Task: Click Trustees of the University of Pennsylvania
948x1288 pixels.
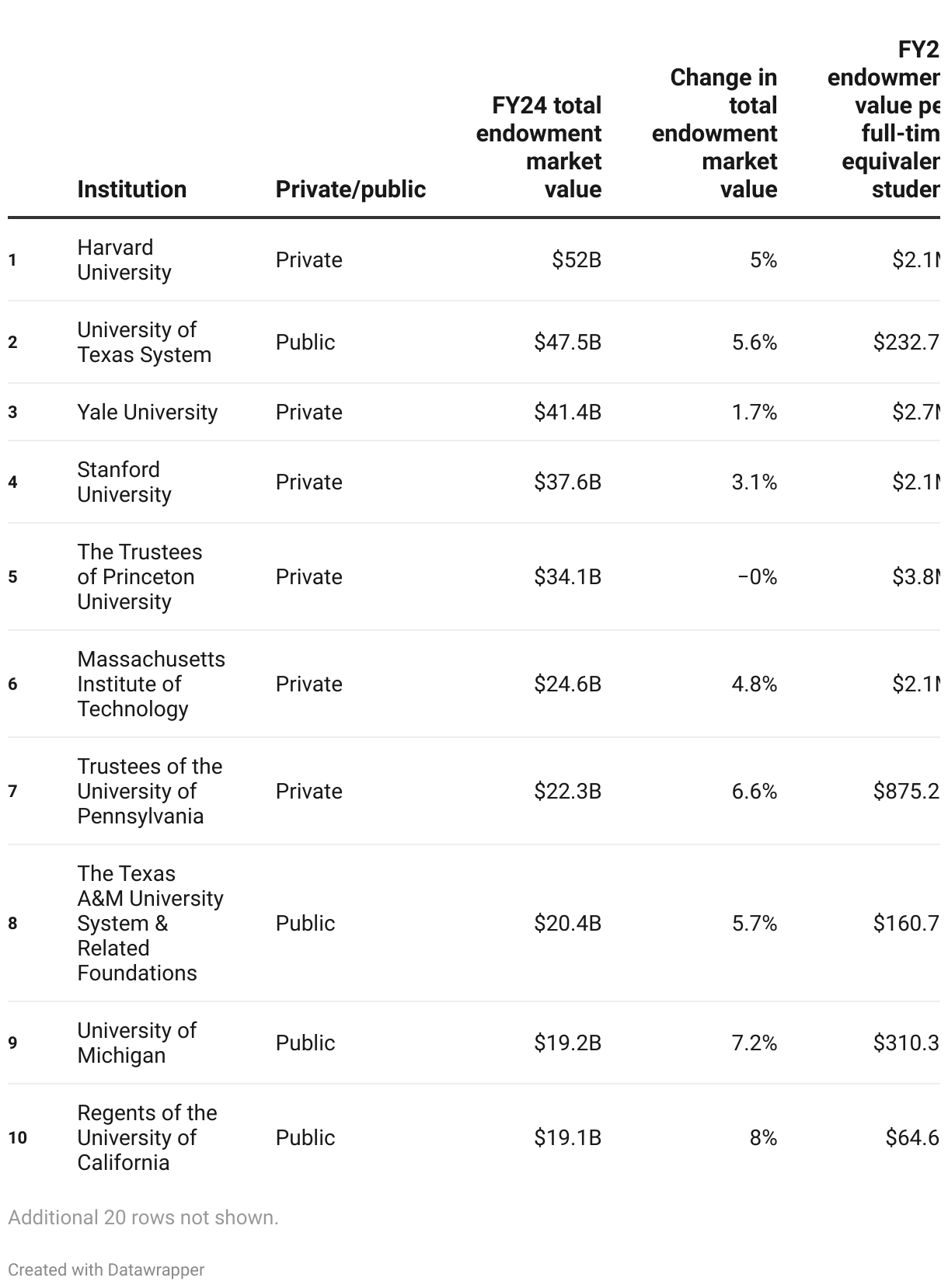Action: [149, 792]
